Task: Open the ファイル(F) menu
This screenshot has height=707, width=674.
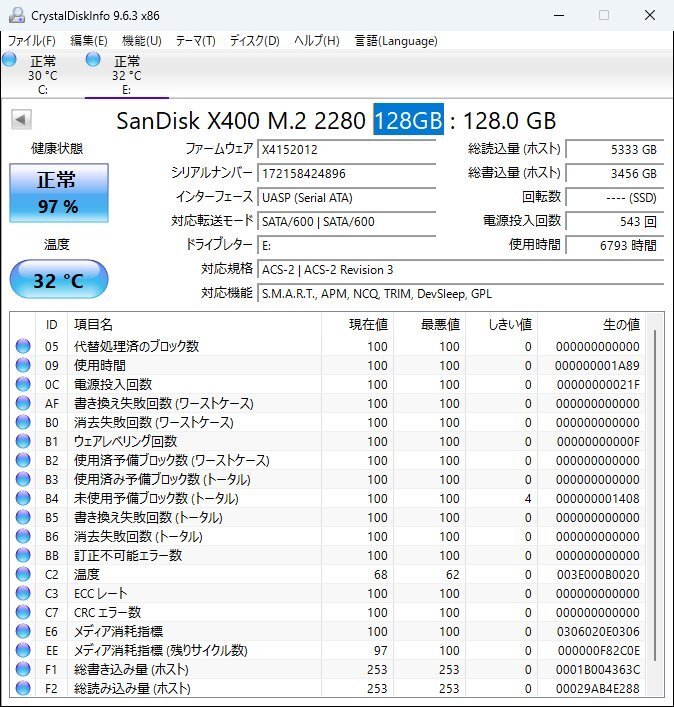Action: click(32, 41)
